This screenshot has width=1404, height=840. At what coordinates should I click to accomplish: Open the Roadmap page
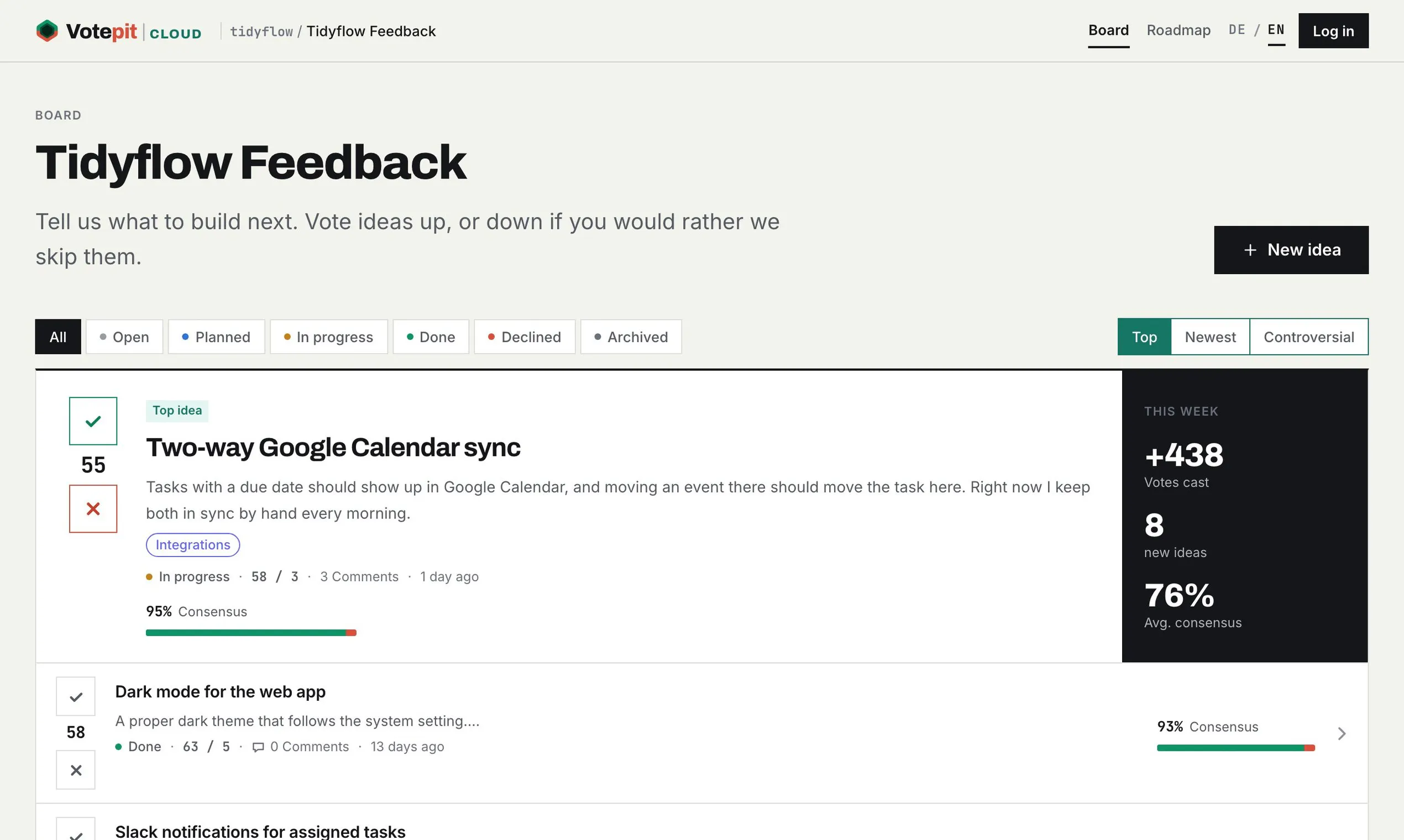pyautogui.click(x=1178, y=30)
